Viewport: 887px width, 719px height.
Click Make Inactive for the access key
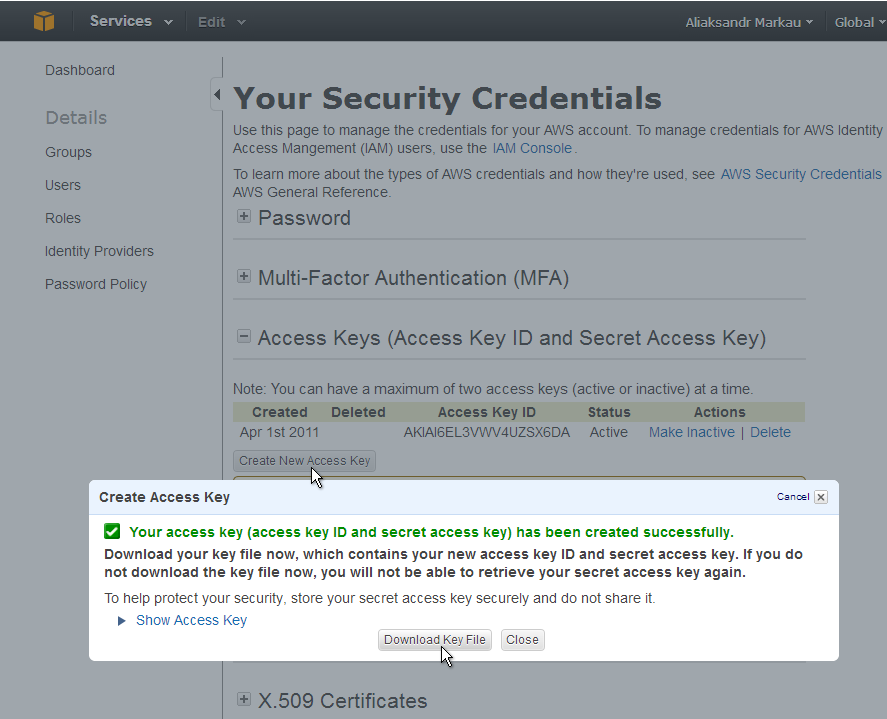(x=692, y=432)
